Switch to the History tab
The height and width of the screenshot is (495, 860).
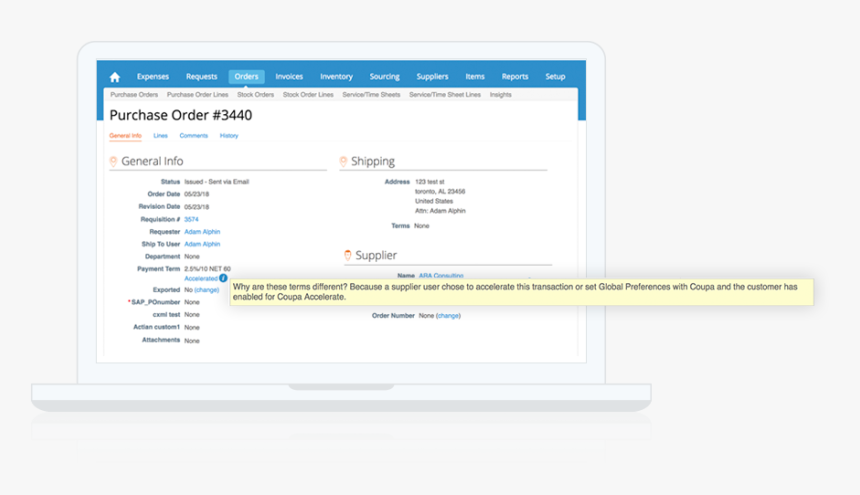[229, 135]
